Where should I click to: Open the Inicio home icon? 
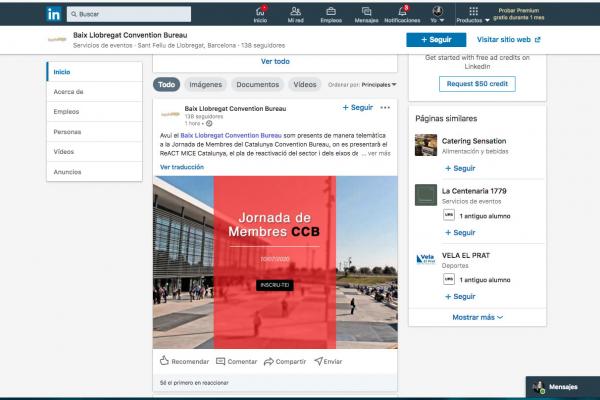click(260, 11)
